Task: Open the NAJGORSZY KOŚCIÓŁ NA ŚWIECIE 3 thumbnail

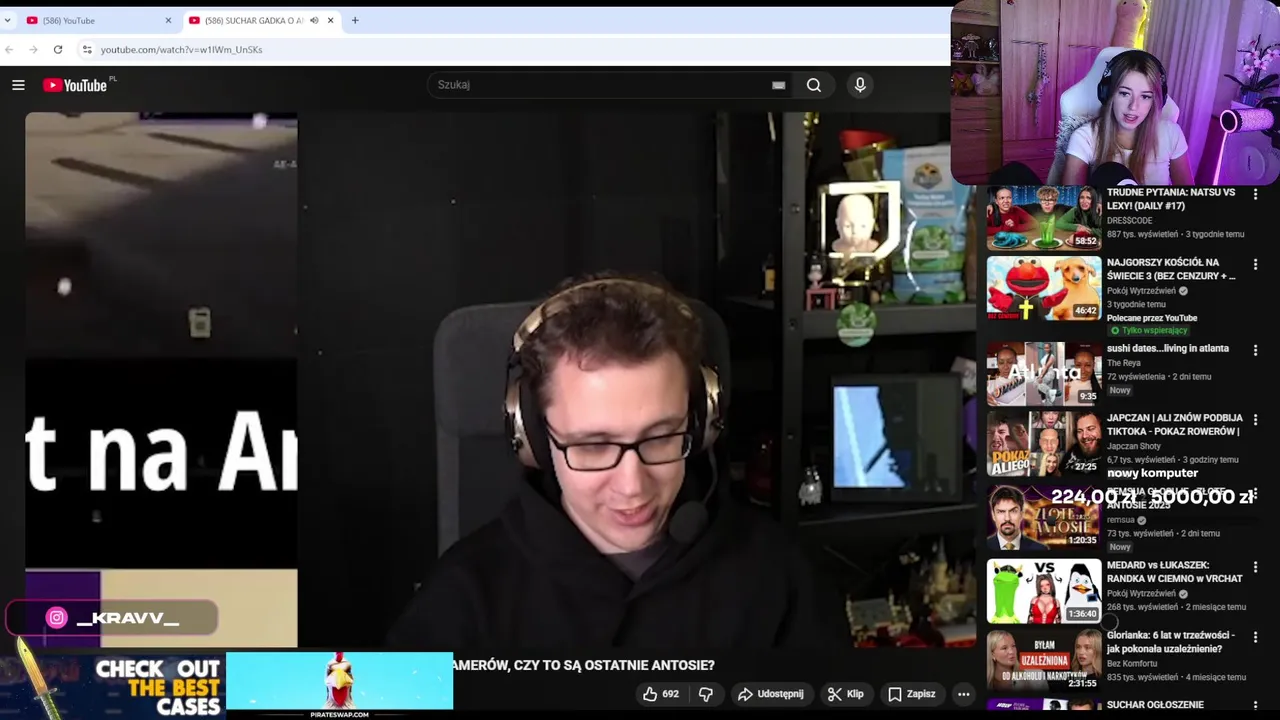Action: point(1044,288)
